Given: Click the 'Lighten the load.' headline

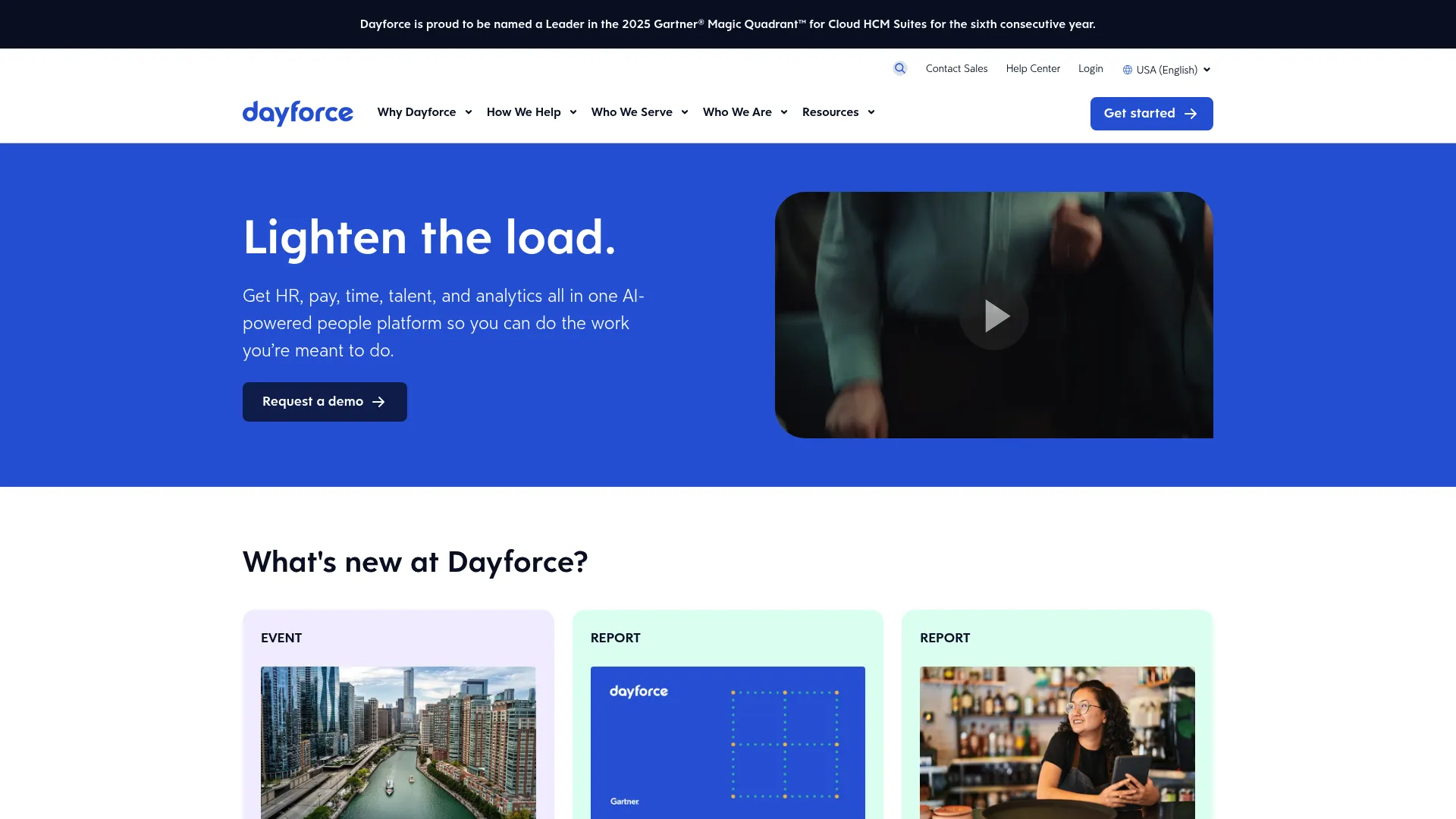Looking at the screenshot, I should coord(429,238).
